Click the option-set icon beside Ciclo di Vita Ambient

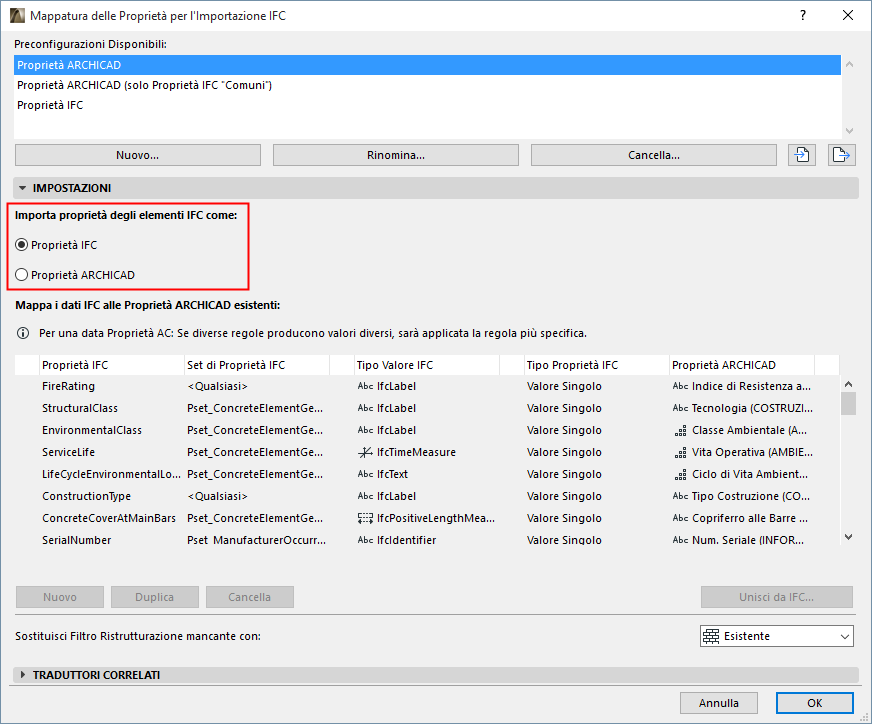coord(680,474)
